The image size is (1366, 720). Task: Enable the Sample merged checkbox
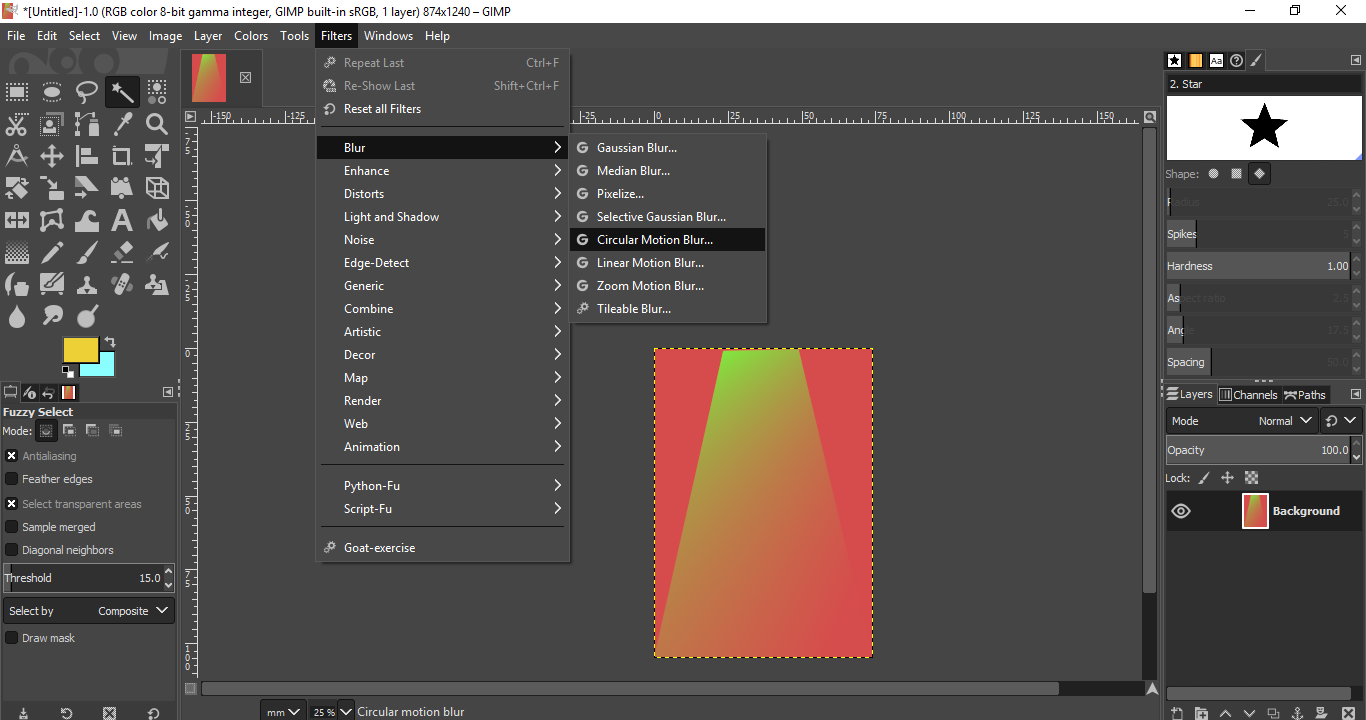12,527
